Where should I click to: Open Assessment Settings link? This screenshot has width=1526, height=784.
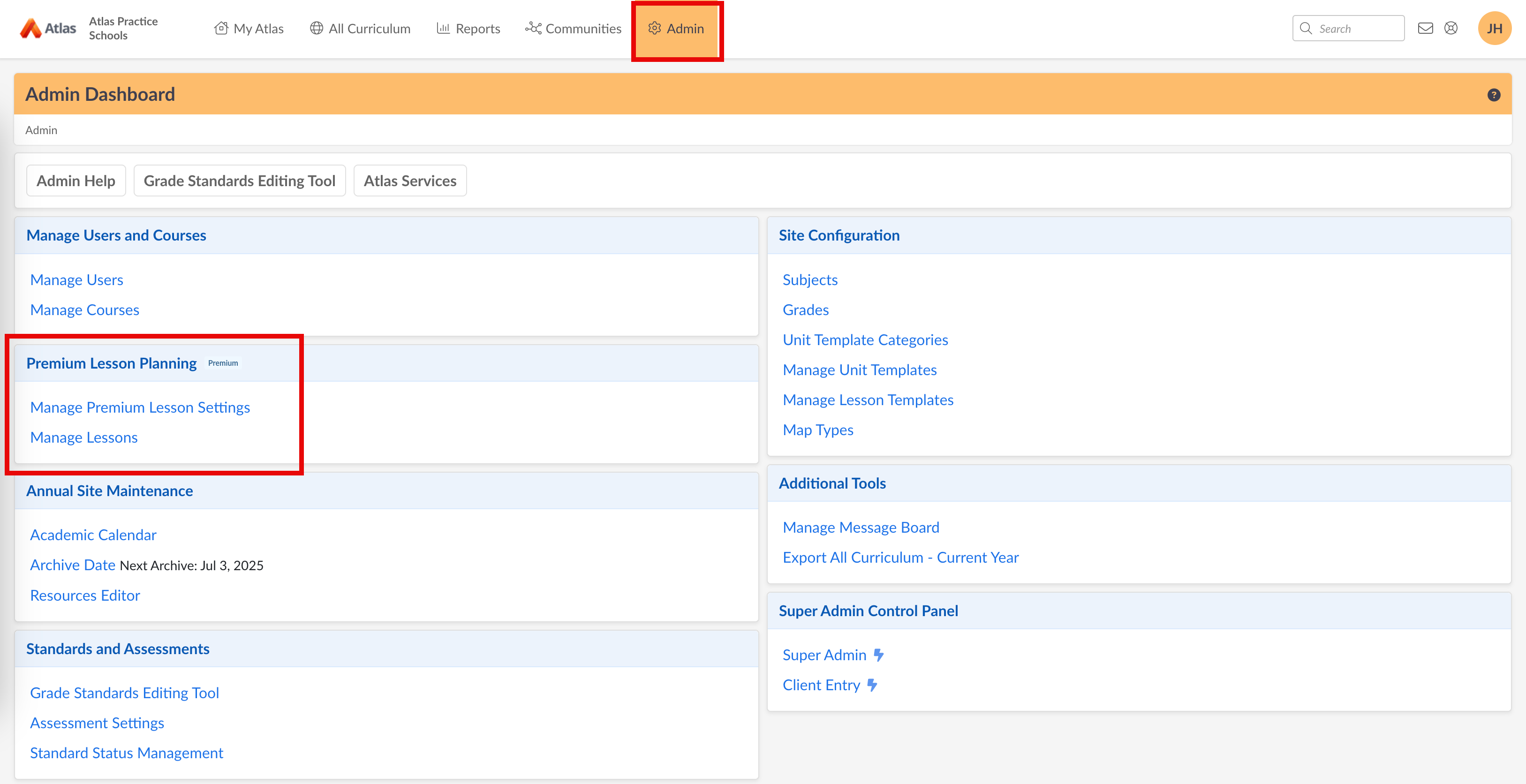click(97, 724)
